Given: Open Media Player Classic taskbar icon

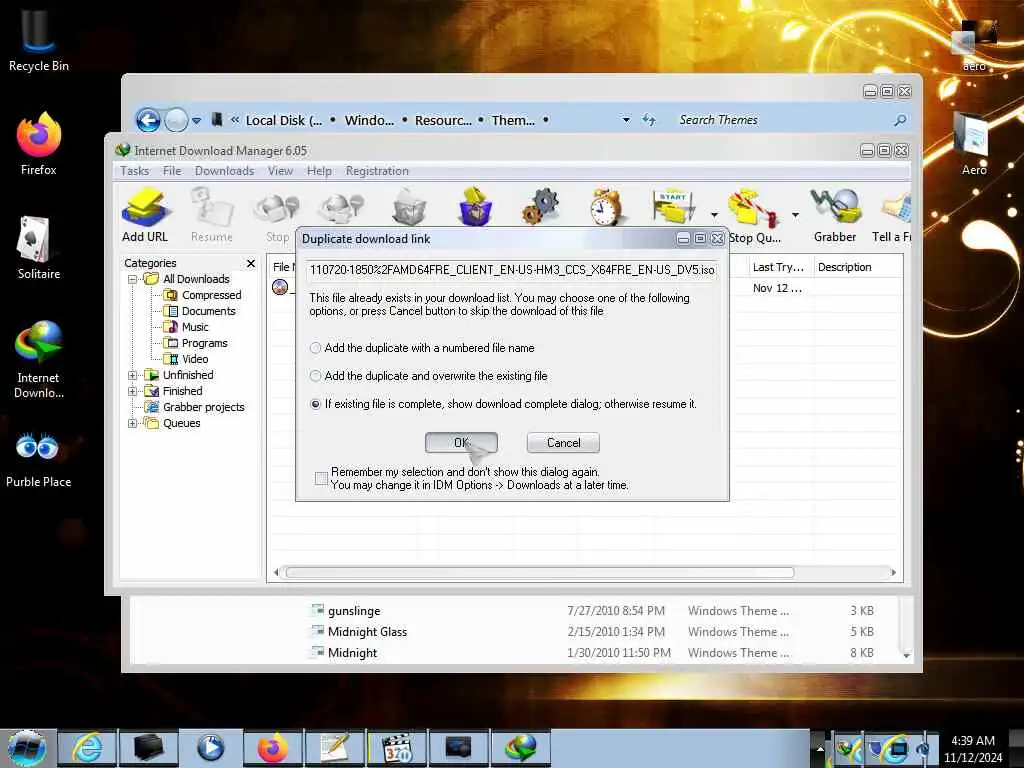Looking at the screenshot, I should pyautogui.click(x=396, y=748).
